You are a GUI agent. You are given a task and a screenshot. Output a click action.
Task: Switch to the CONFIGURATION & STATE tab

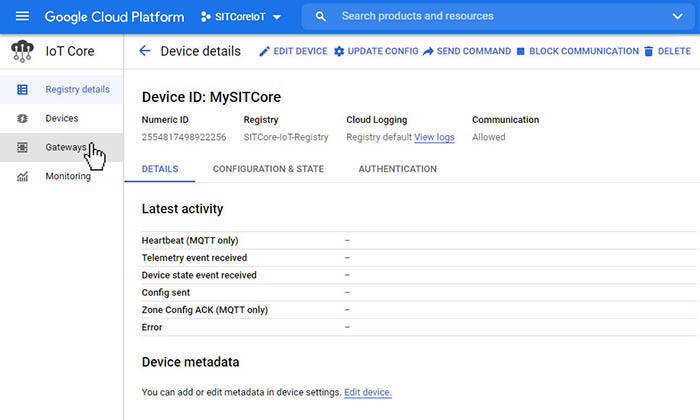click(x=268, y=169)
